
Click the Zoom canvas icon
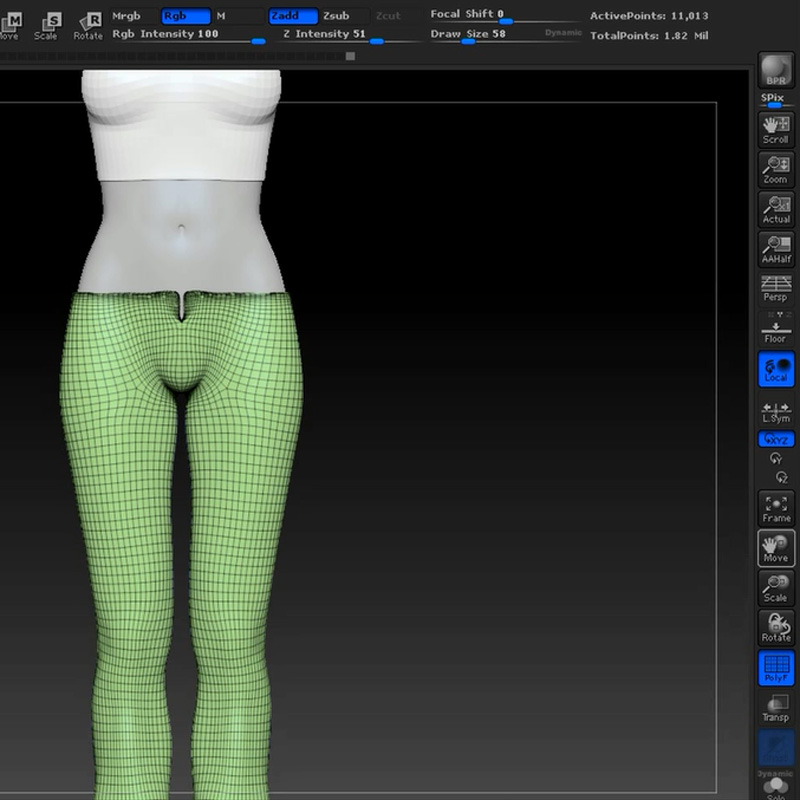[776, 170]
